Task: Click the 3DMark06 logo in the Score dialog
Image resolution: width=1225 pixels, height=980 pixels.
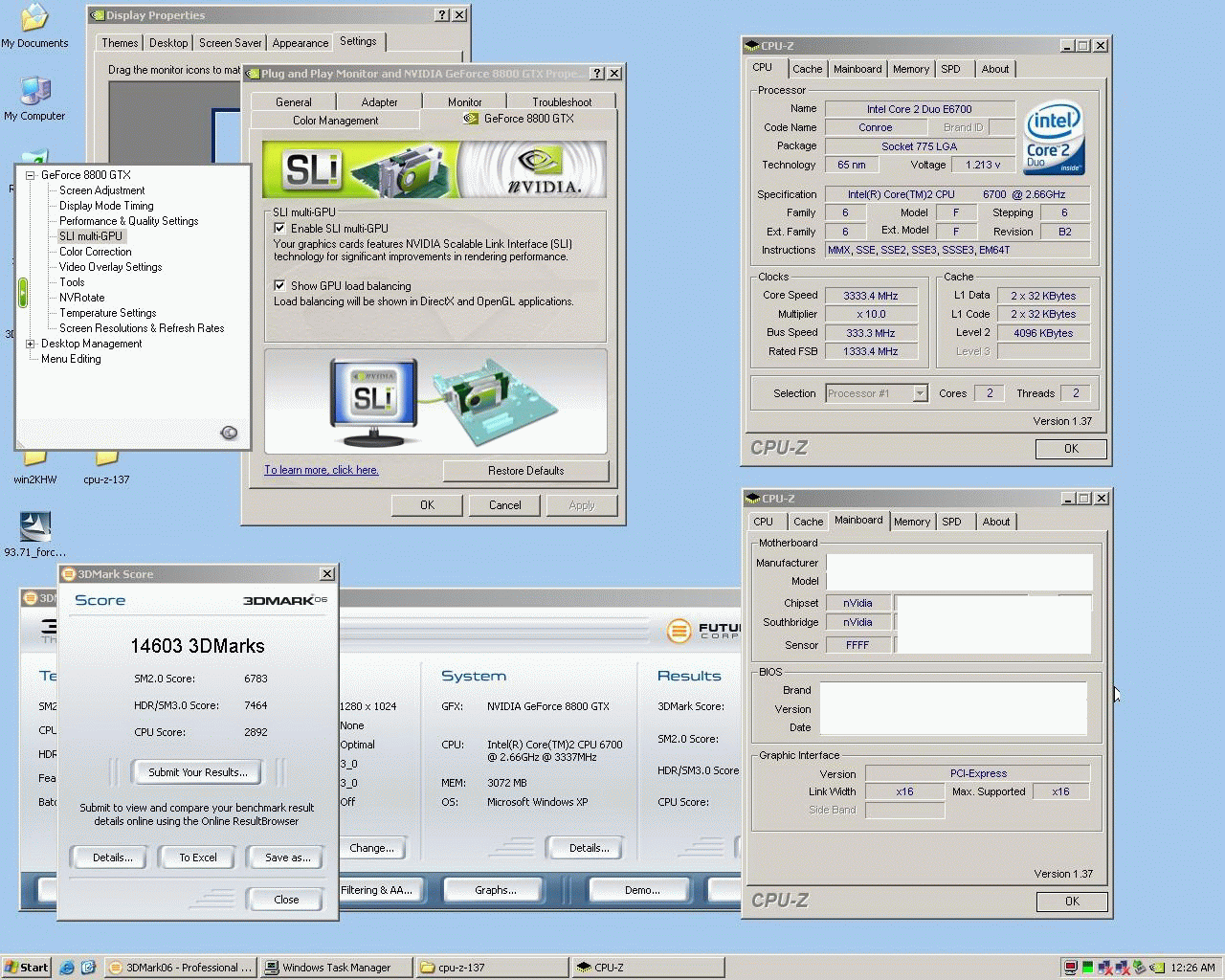Action: click(285, 600)
